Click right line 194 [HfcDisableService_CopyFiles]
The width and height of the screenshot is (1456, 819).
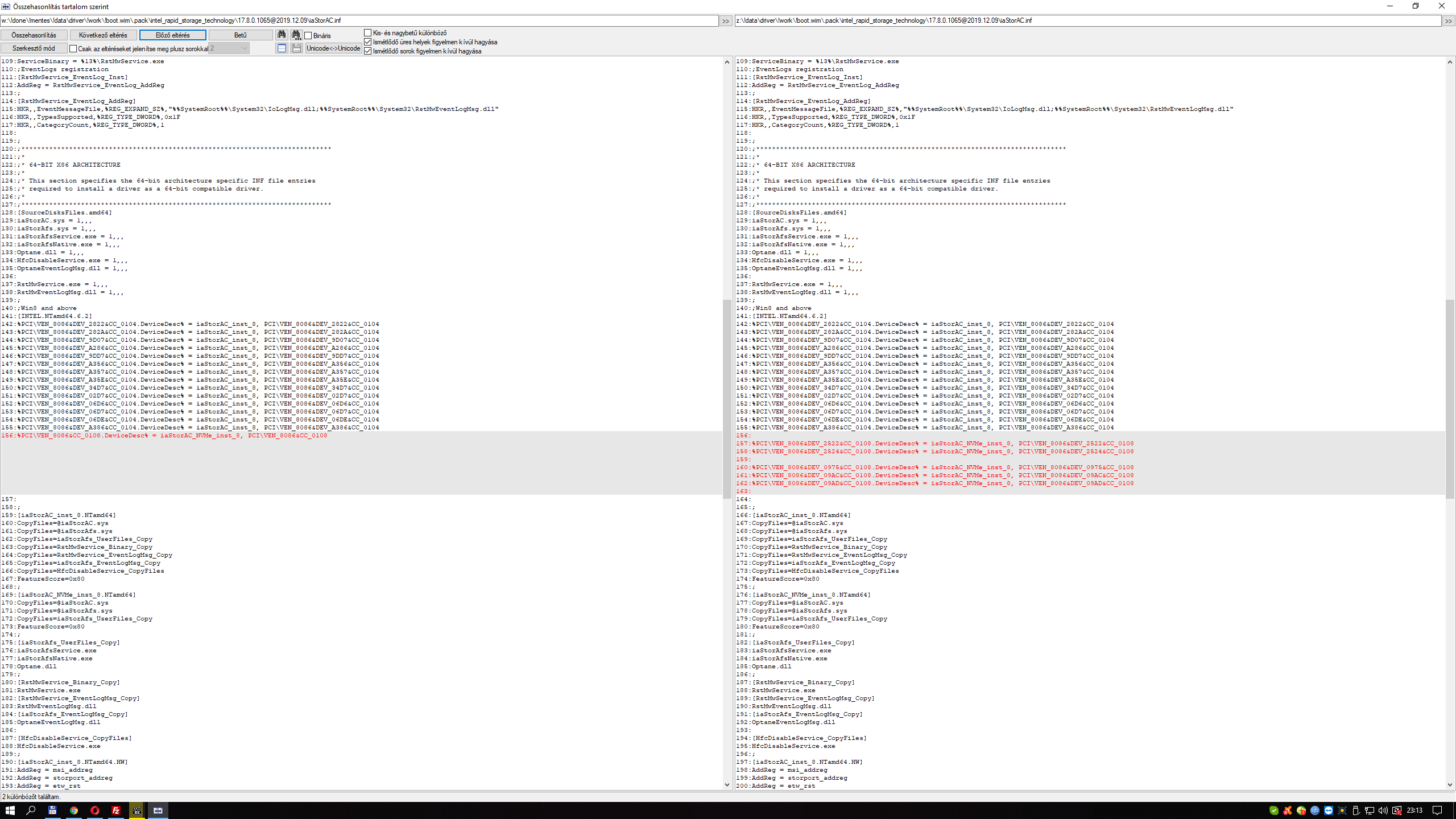[x=801, y=738]
